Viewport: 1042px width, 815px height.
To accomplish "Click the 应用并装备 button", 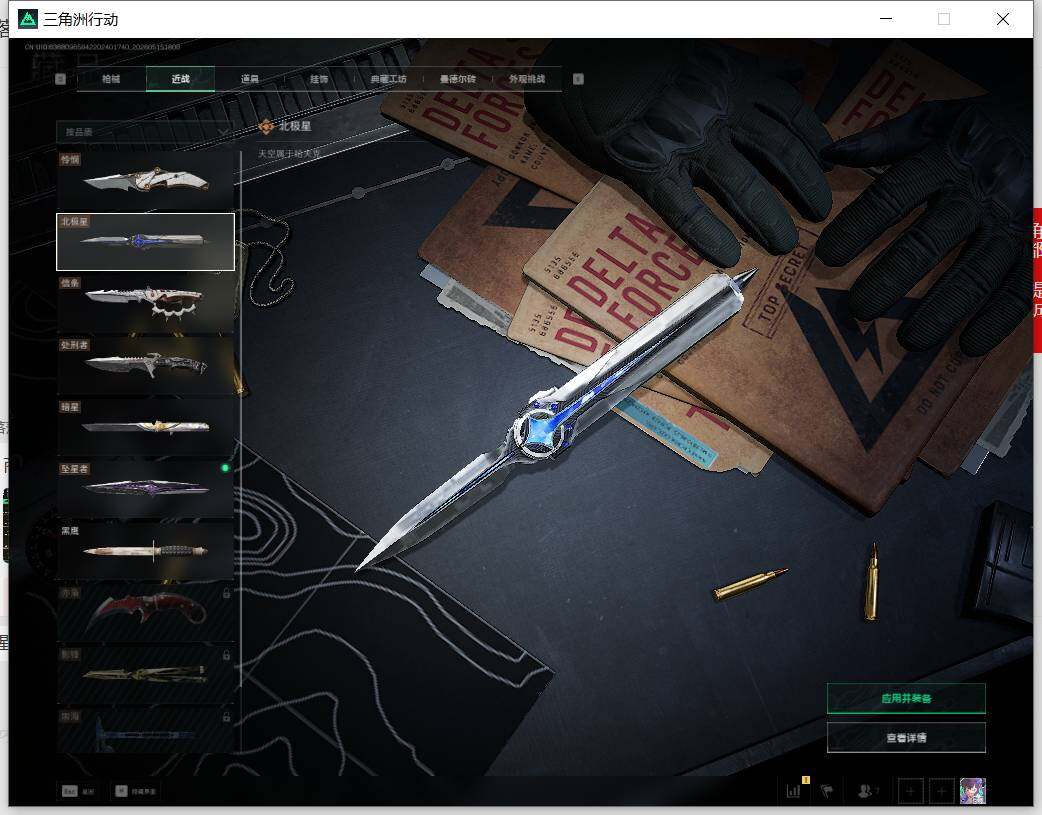I will (906, 698).
